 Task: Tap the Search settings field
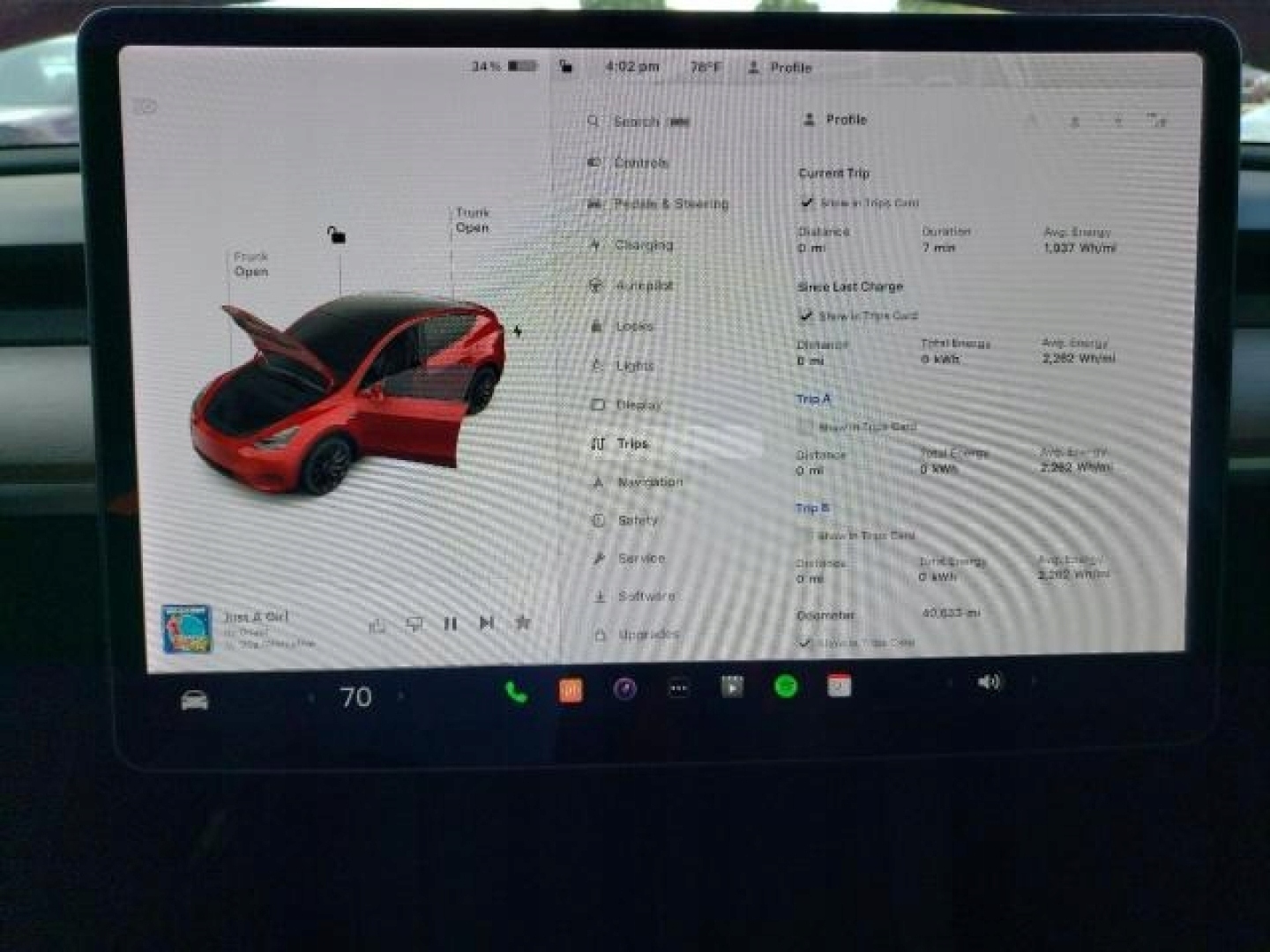639,121
